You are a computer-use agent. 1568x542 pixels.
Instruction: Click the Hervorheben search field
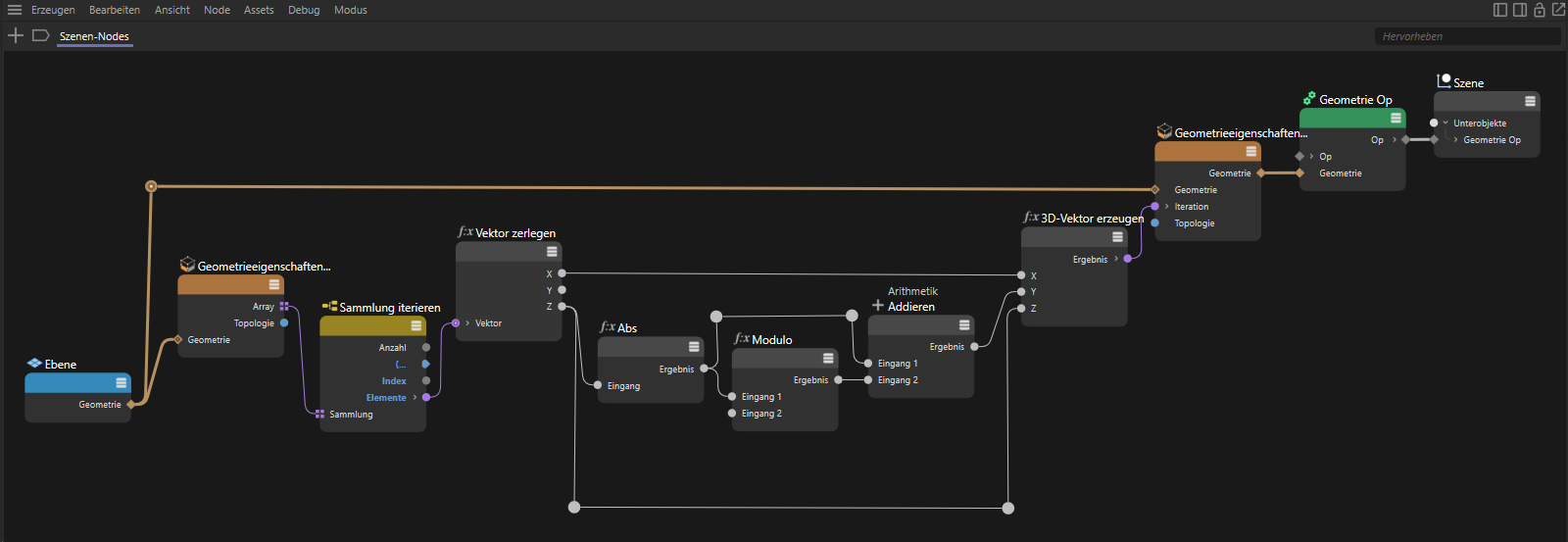1467,36
